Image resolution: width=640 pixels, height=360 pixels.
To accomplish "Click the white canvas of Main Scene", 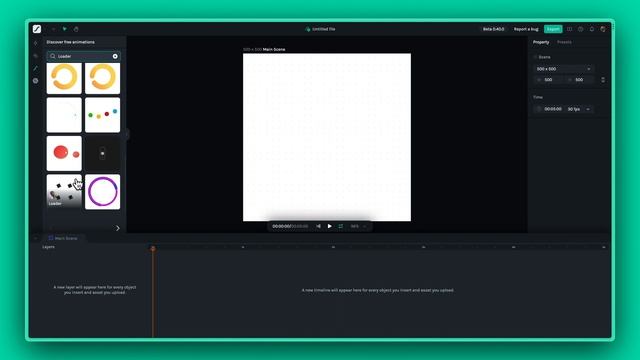I will tap(327, 137).
